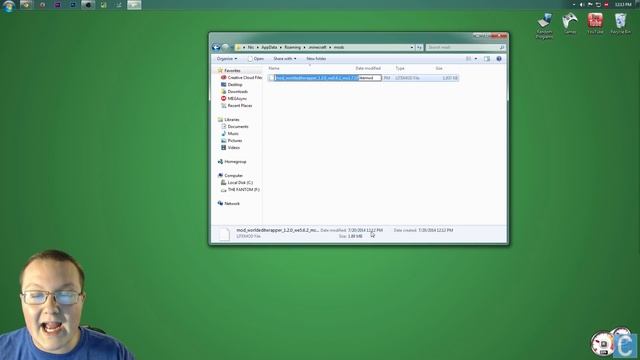Screen dimensions: 640x360
Task: Click the refresh button beside address bar
Action: (x=419, y=47)
